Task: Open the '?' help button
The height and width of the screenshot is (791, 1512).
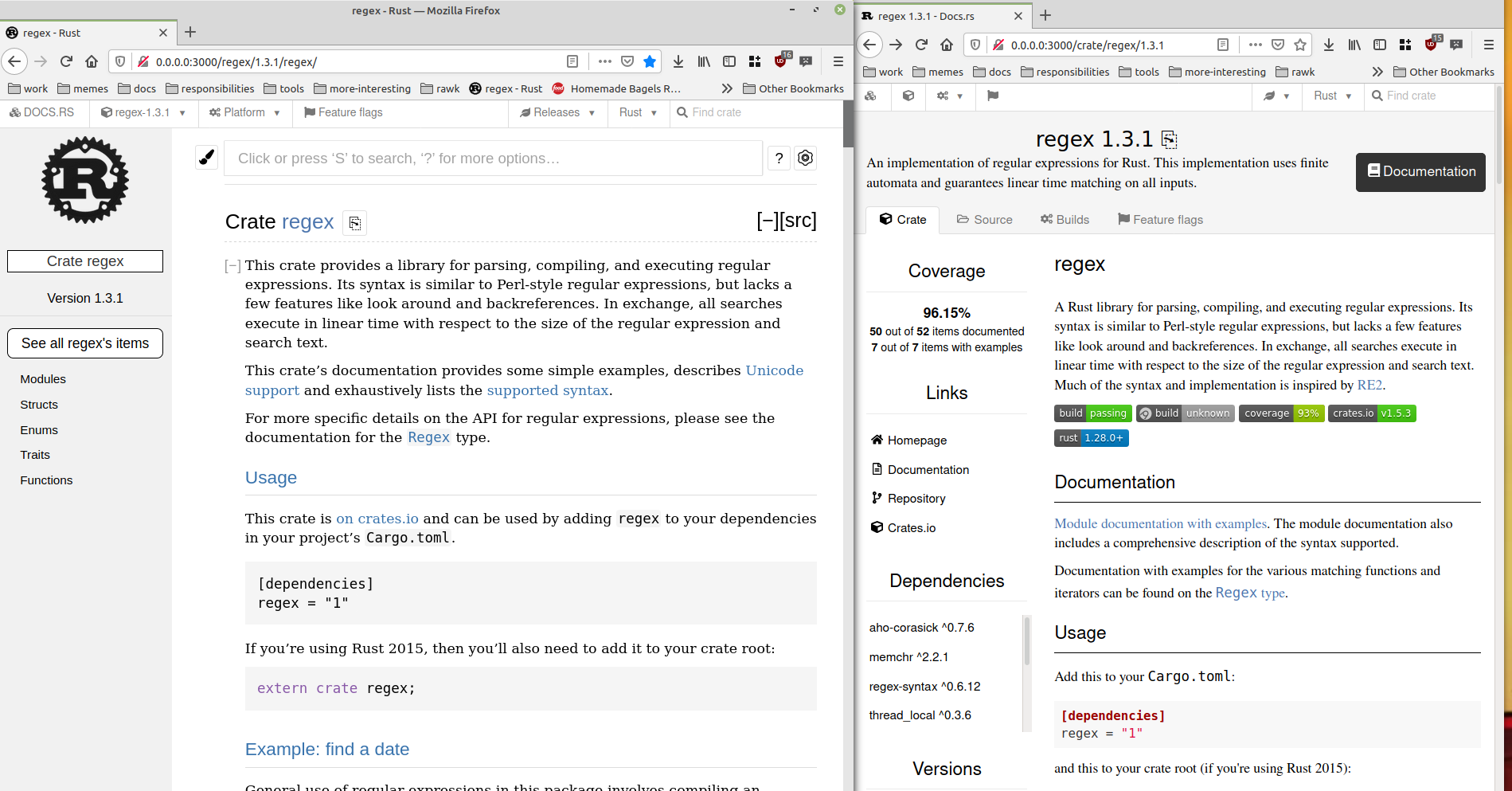Action: (x=779, y=158)
